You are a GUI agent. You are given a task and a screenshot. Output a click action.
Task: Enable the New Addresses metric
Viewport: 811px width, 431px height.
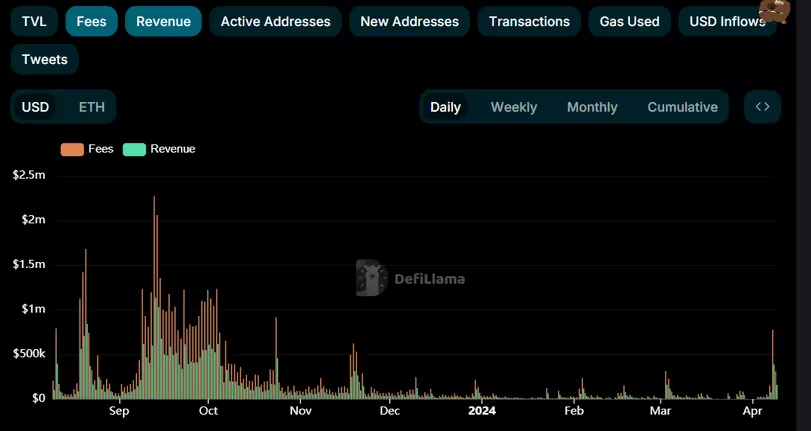(409, 21)
